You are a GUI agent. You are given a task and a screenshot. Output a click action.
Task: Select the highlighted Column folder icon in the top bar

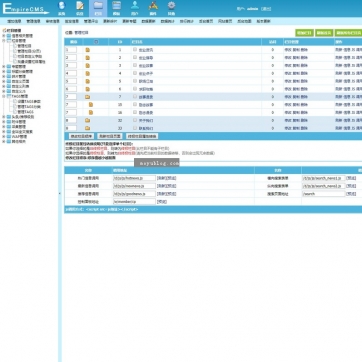coord(98,8)
